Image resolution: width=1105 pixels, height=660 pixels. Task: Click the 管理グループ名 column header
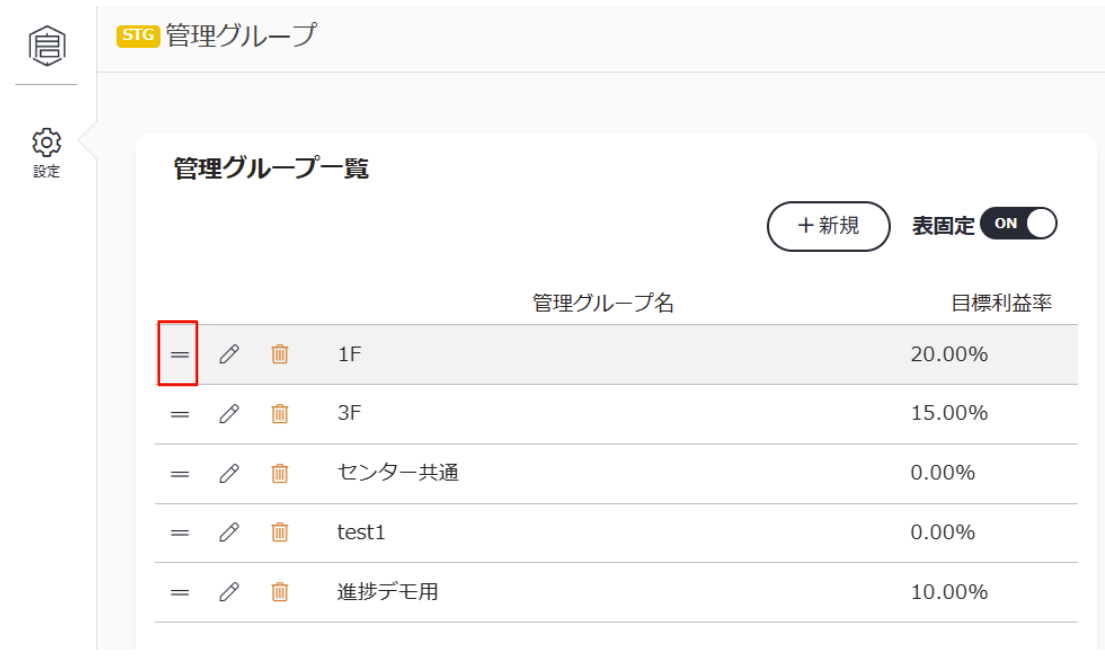tap(603, 304)
